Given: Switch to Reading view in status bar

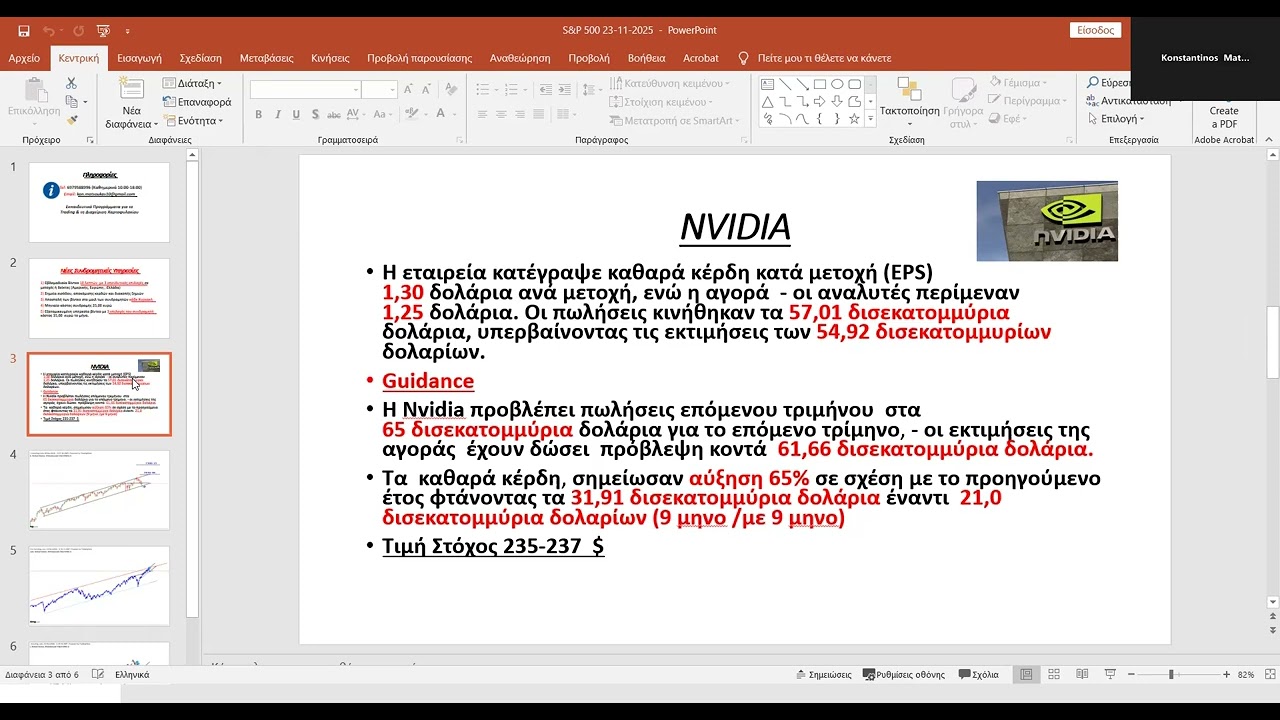Looking at the screenshot, I should point(1082,675).
